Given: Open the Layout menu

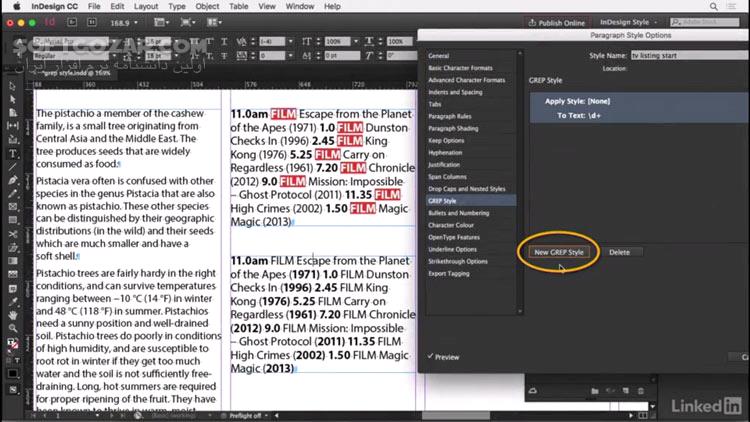Looking at the screenshot, I should [x=146, y=7].
